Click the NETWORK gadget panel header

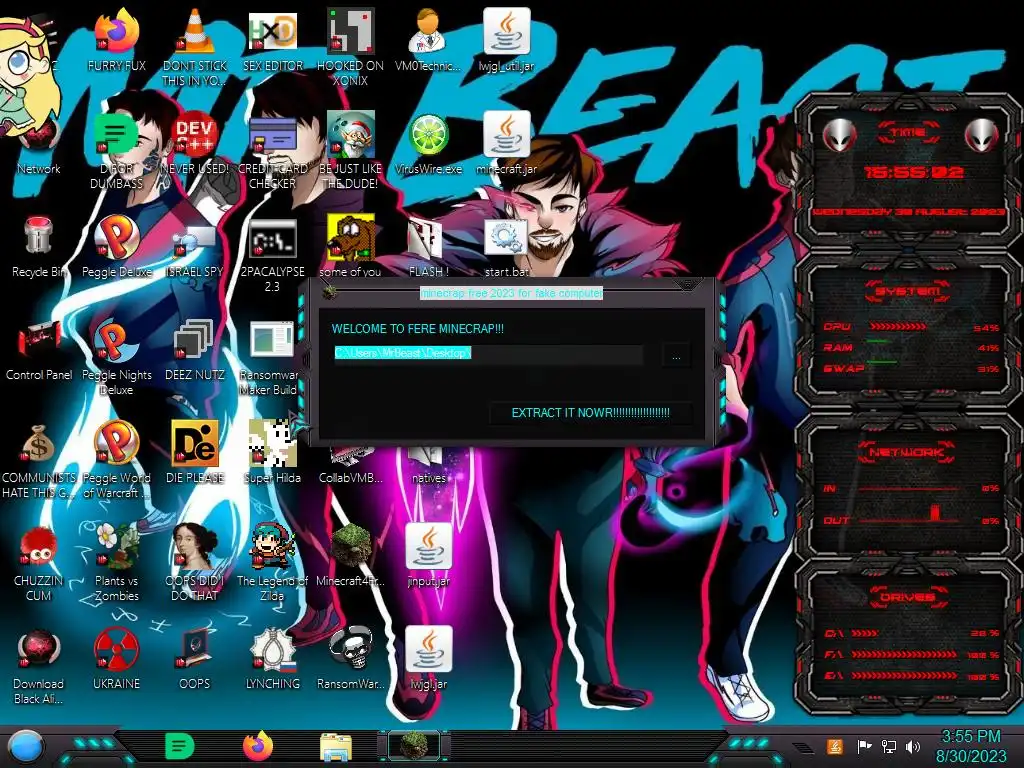908,452
